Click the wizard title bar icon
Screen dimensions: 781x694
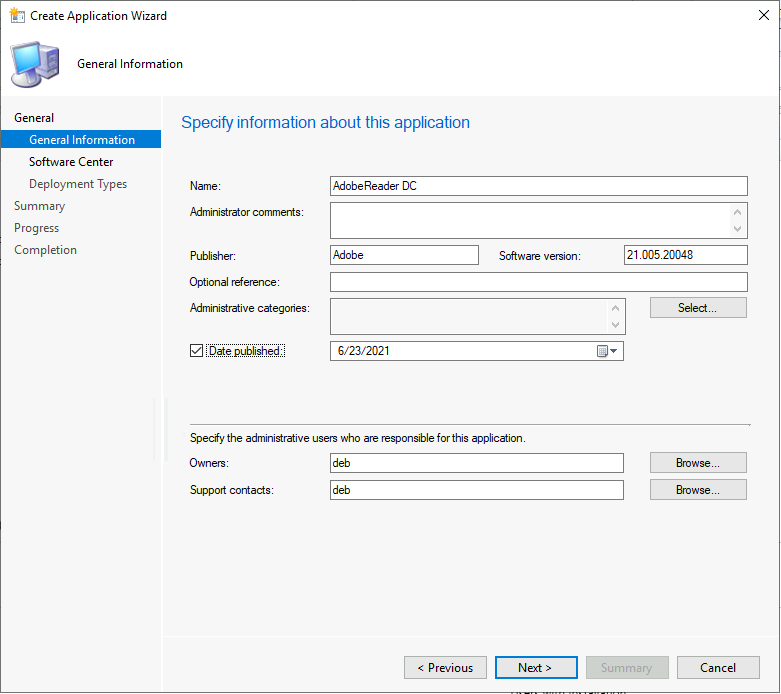[17, 15]
